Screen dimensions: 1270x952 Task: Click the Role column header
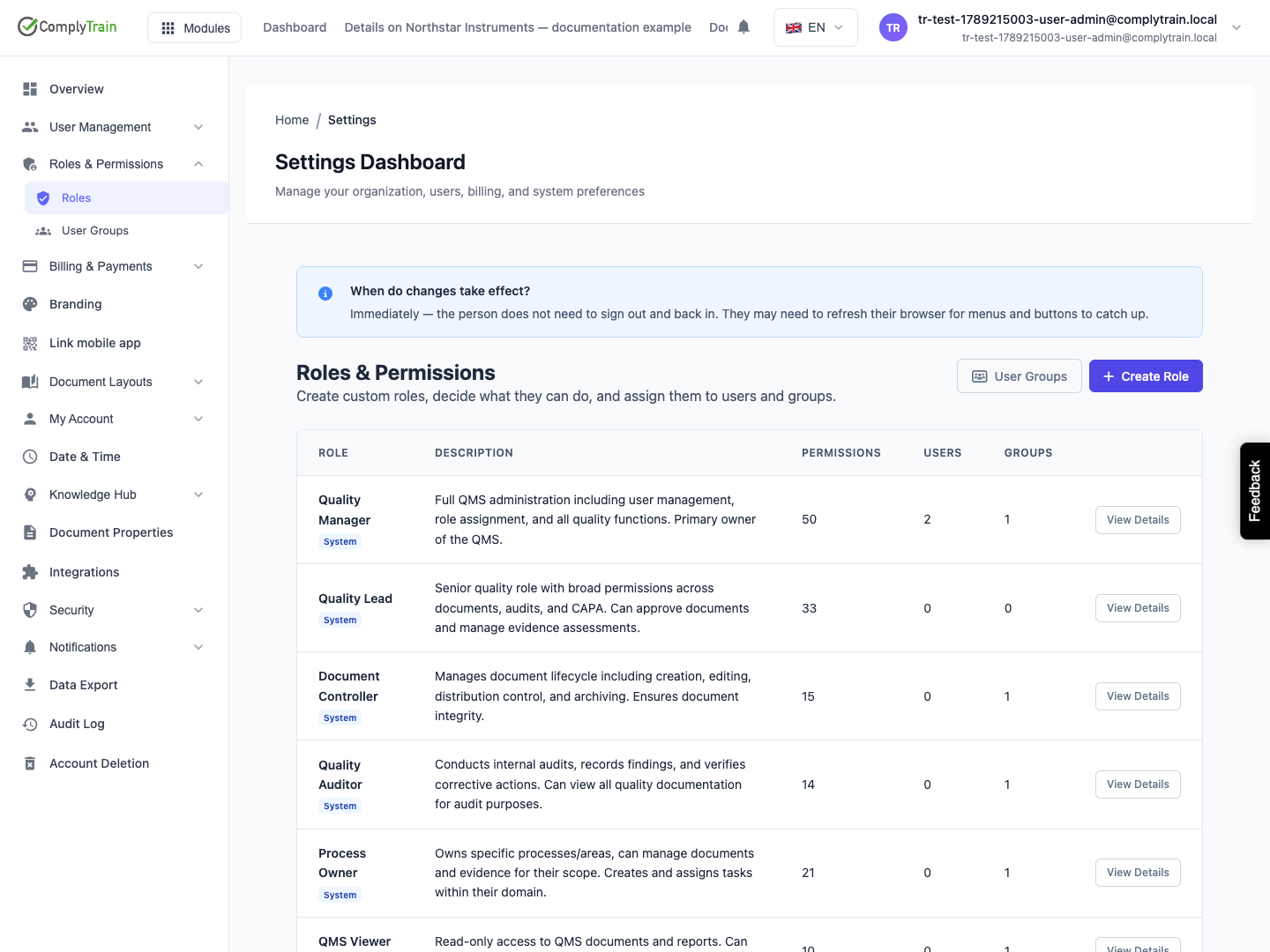click(333, 453)
